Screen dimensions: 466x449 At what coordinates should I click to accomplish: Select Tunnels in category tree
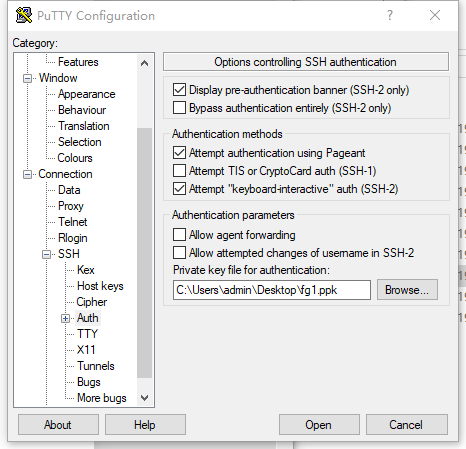pyautogui.click(x=96, y=366)
